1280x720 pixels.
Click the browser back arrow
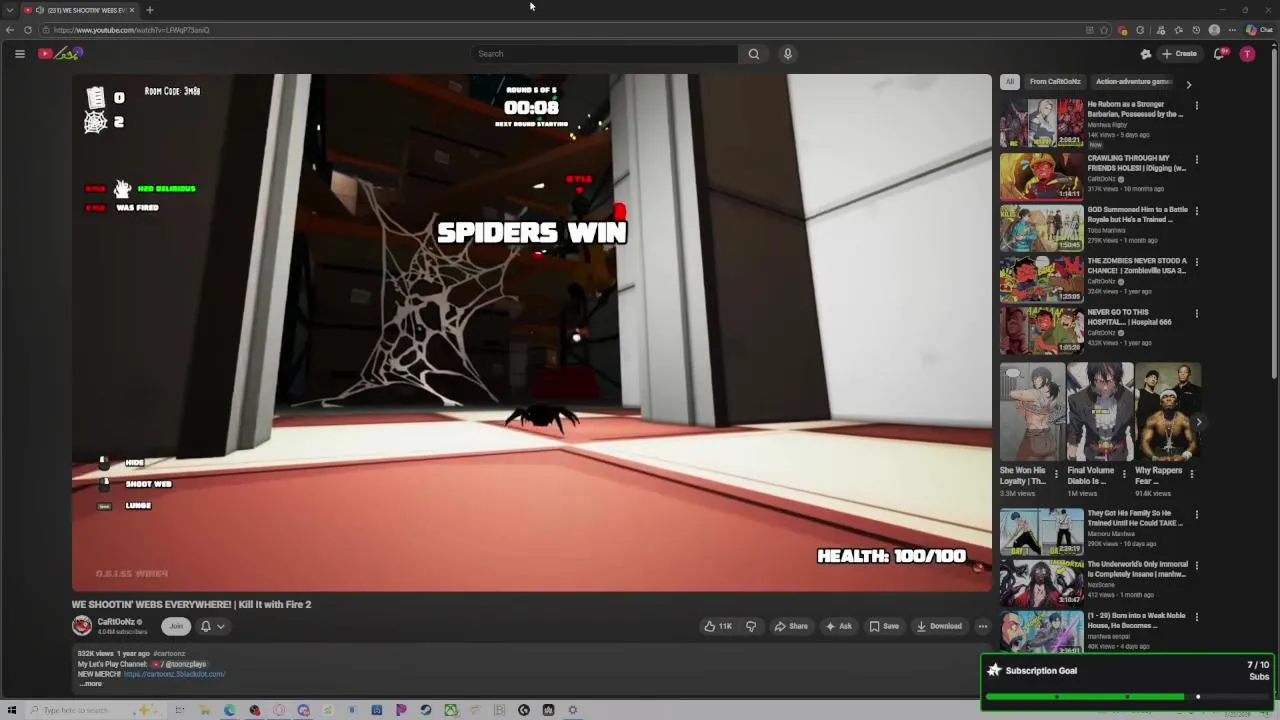click(10, 30)
